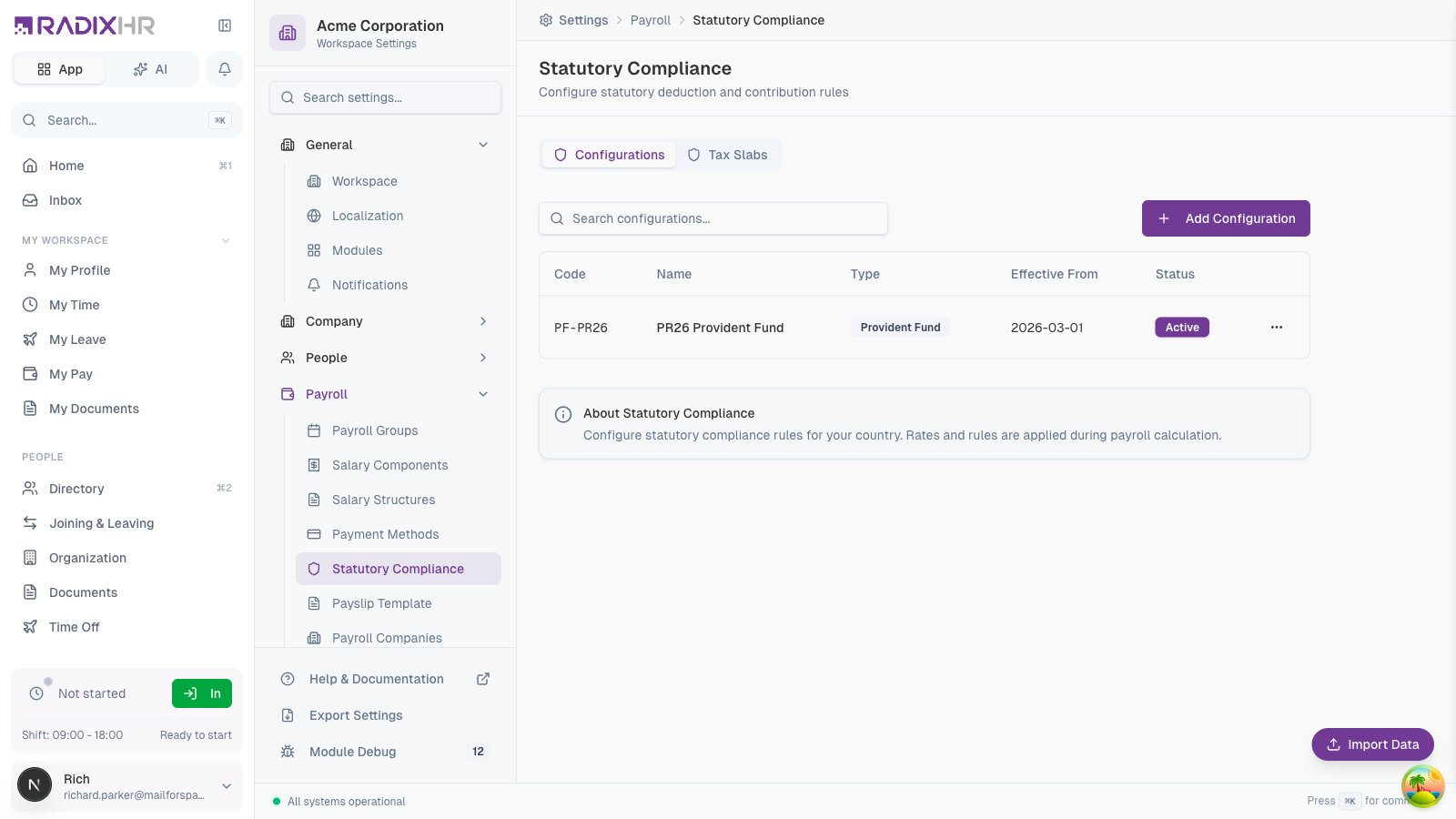
Task: Click the Add Configuration button
Action: pos(1226,218)
